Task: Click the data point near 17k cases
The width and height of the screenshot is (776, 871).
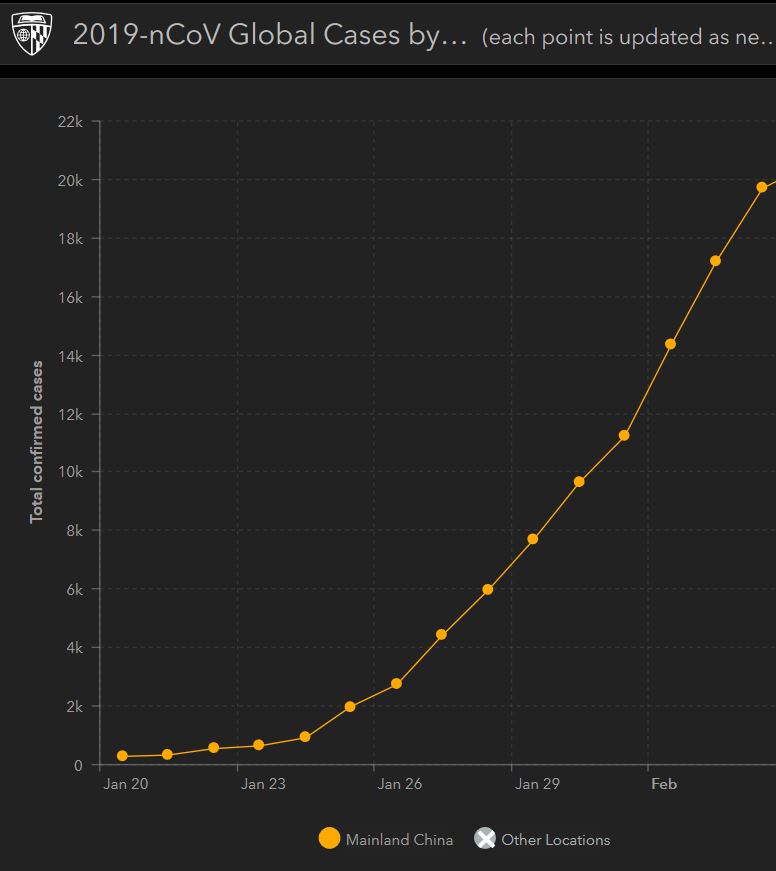Action: click(x=716, y=261)
